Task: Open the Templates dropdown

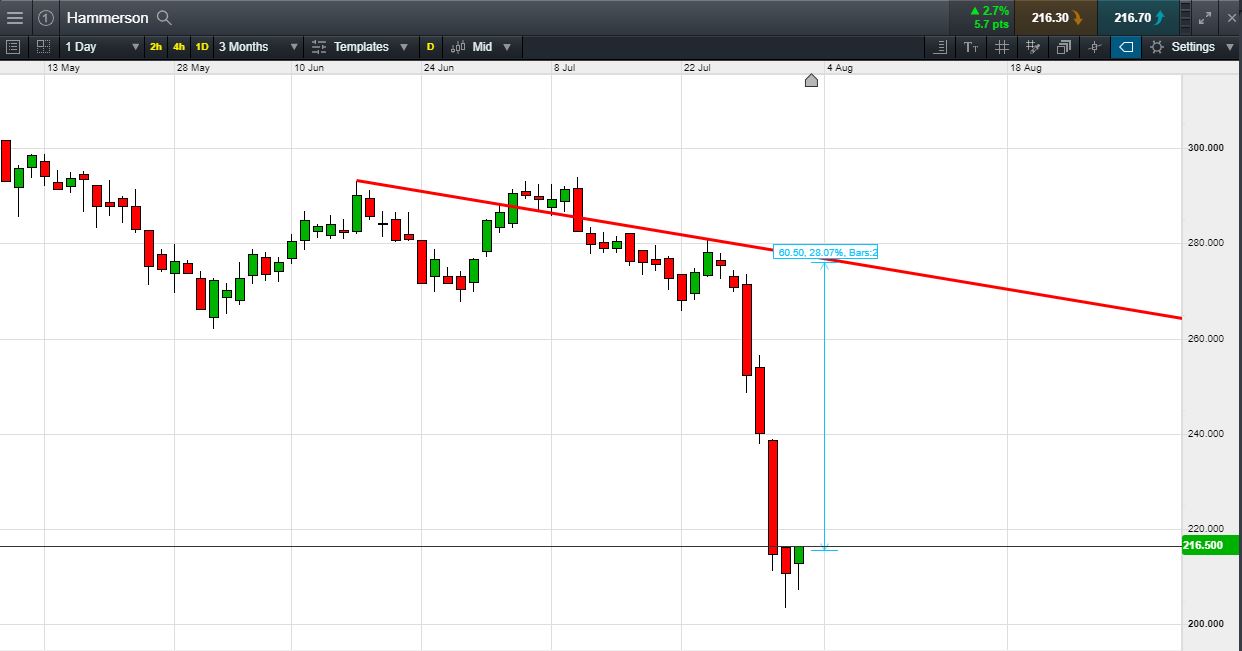Action: coord(360,46)
